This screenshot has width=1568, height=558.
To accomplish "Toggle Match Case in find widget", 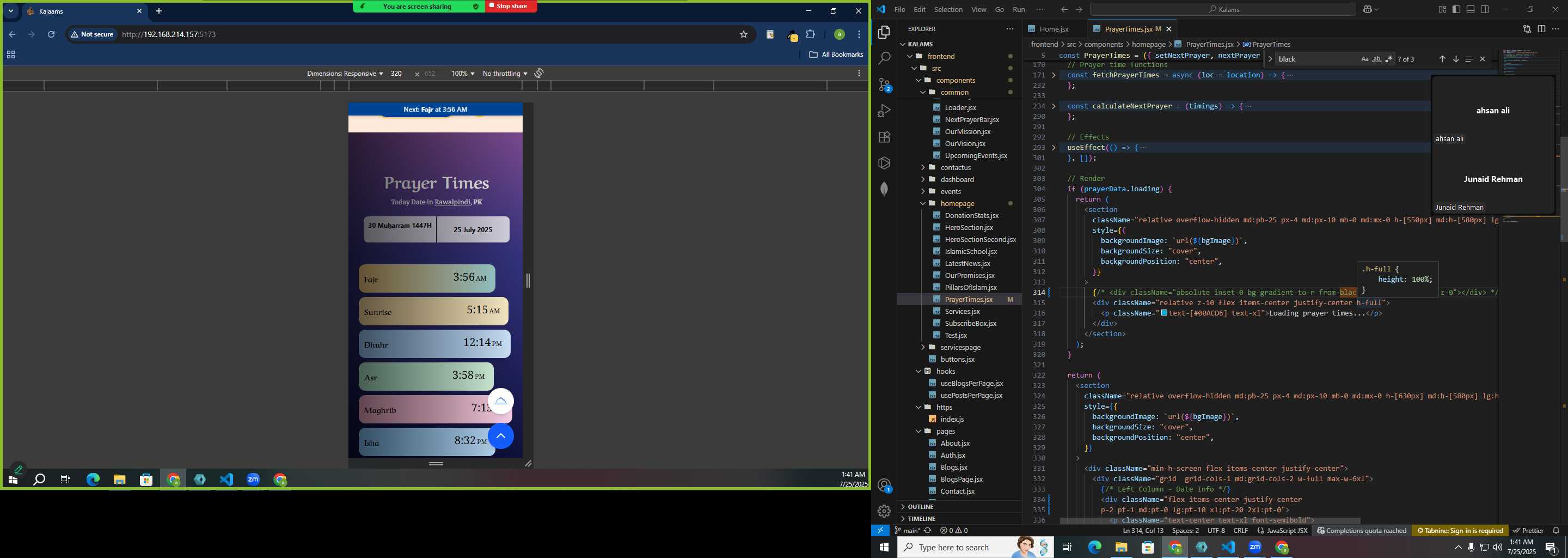I will pyautogui.click(x=1365, y=59).
